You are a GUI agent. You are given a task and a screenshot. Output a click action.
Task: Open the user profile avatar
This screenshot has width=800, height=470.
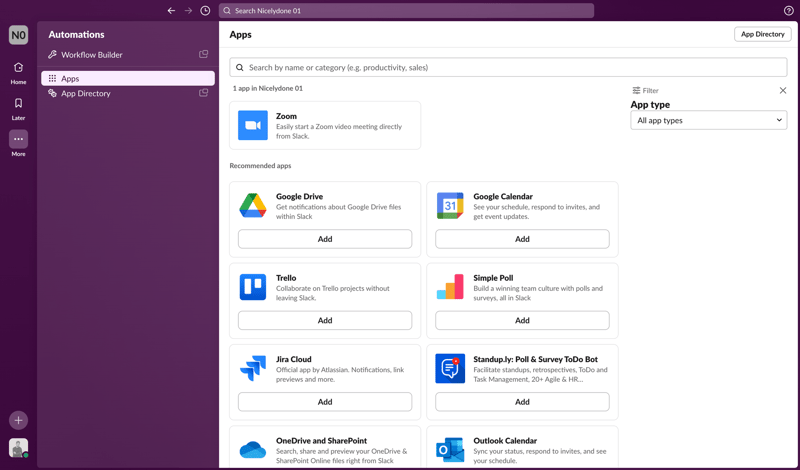(x=18, y=448)
